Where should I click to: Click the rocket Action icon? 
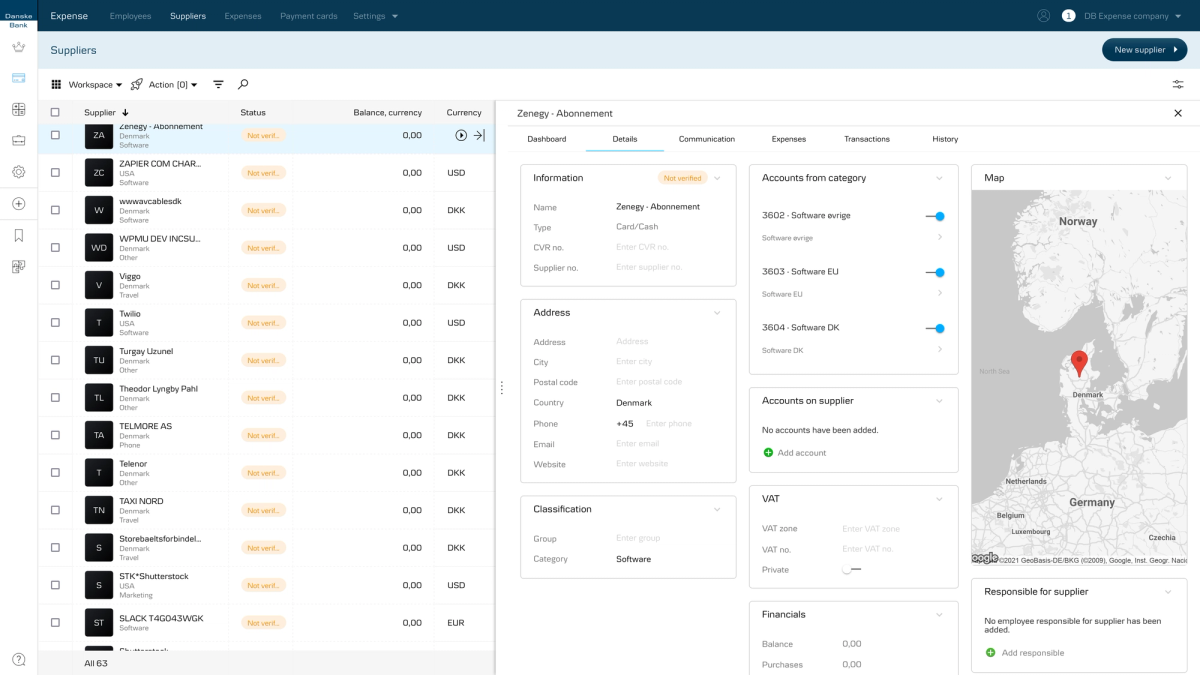point(137,85)
